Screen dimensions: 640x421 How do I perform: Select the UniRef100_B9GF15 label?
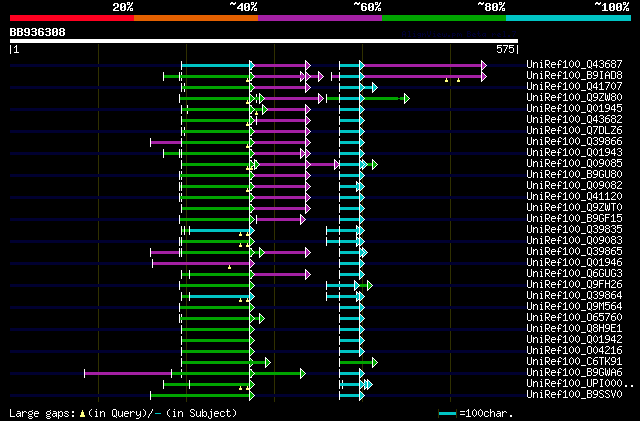[x=574, y=218]
